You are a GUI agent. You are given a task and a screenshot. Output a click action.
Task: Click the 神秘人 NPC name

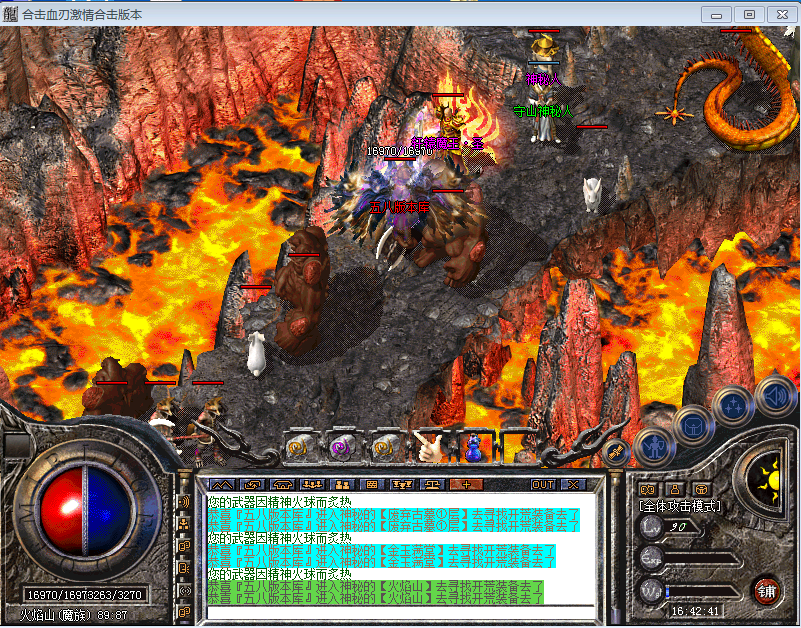[x=543, y=79]
